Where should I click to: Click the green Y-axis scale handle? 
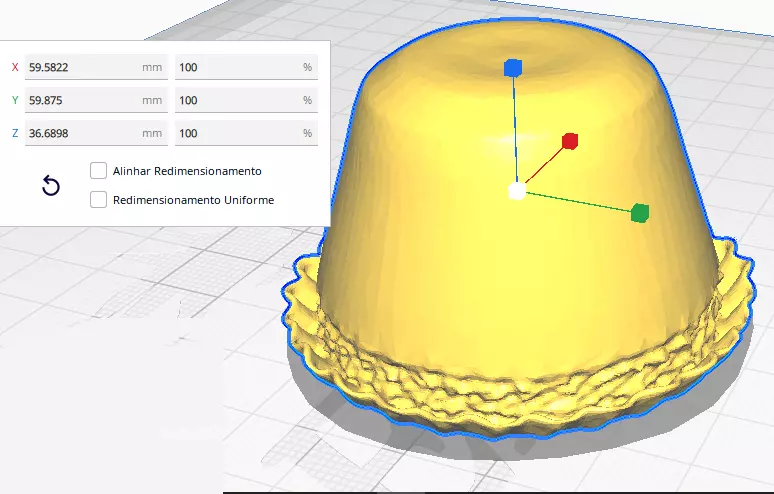coord(640,213)
